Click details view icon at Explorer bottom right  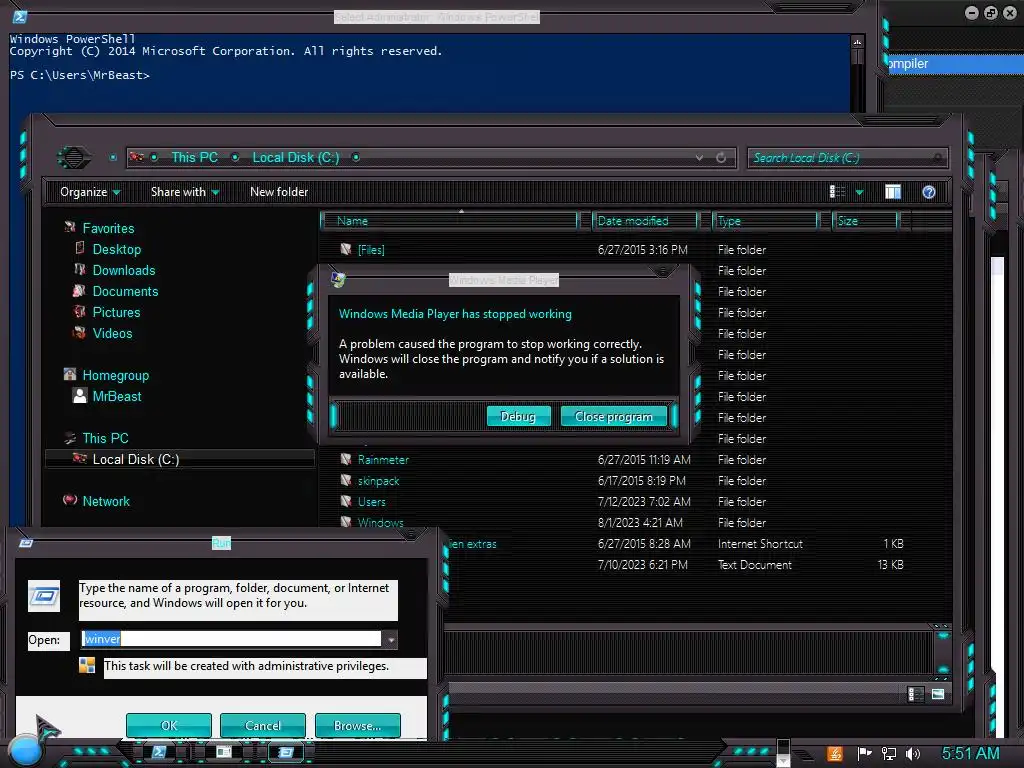point(916,694)
